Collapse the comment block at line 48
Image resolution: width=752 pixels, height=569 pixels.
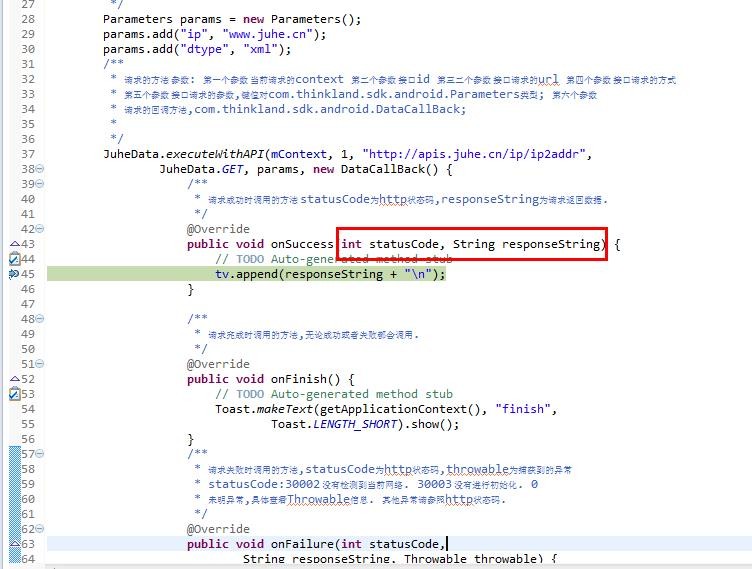point(40,319)
